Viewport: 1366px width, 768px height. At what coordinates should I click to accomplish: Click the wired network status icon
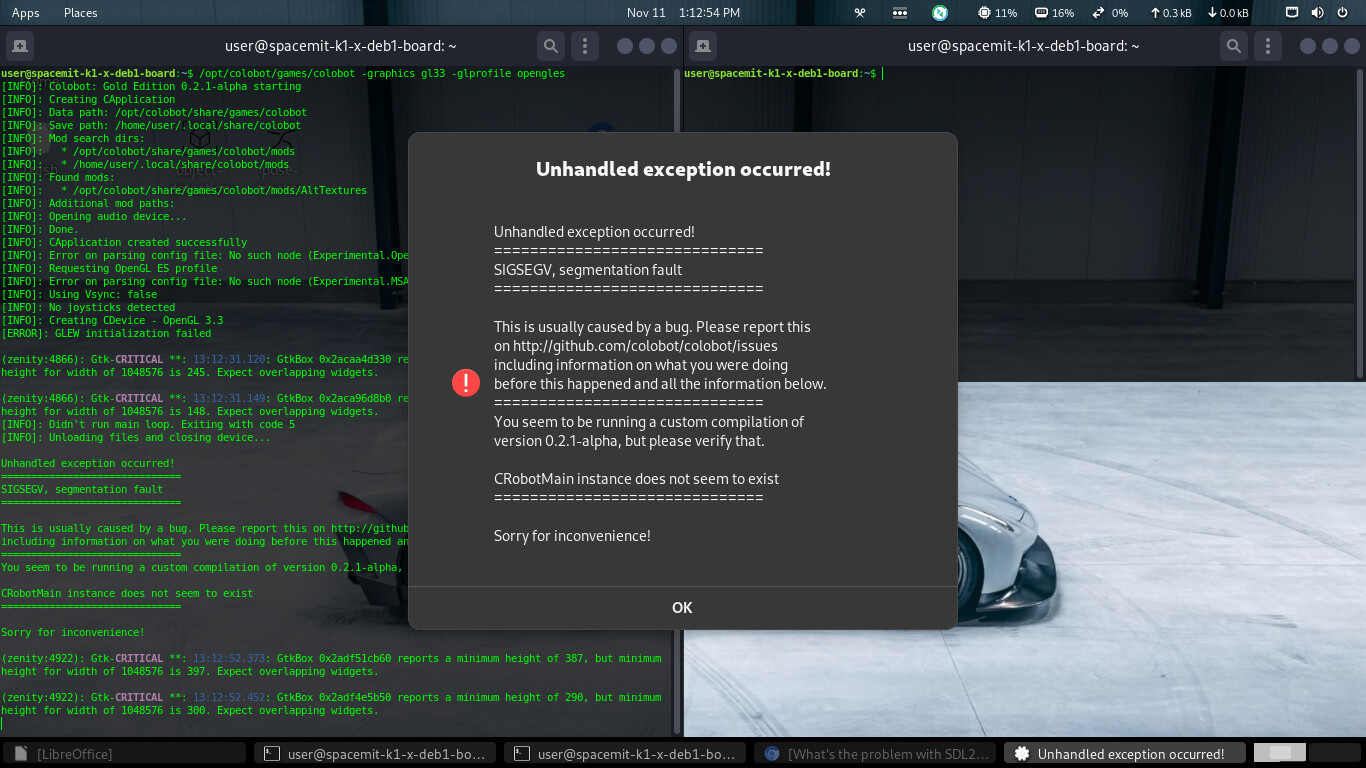[1292, 13]
